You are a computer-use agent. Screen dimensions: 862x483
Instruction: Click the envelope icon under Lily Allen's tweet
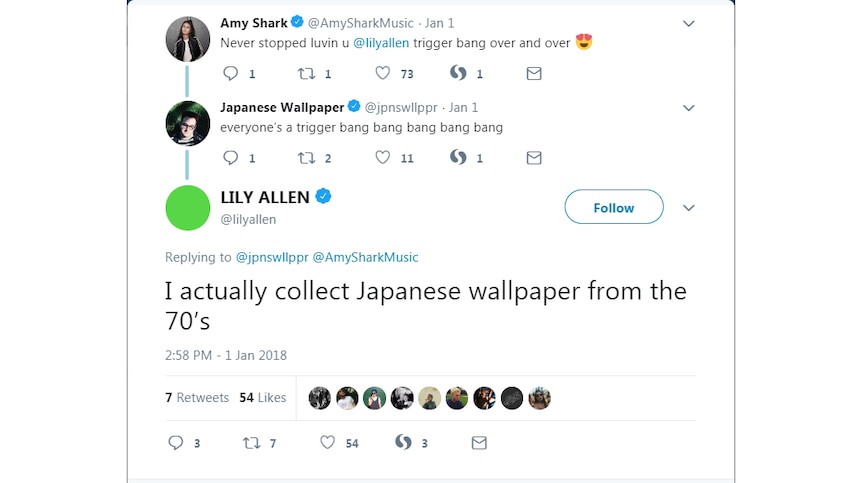coord(479,443)
